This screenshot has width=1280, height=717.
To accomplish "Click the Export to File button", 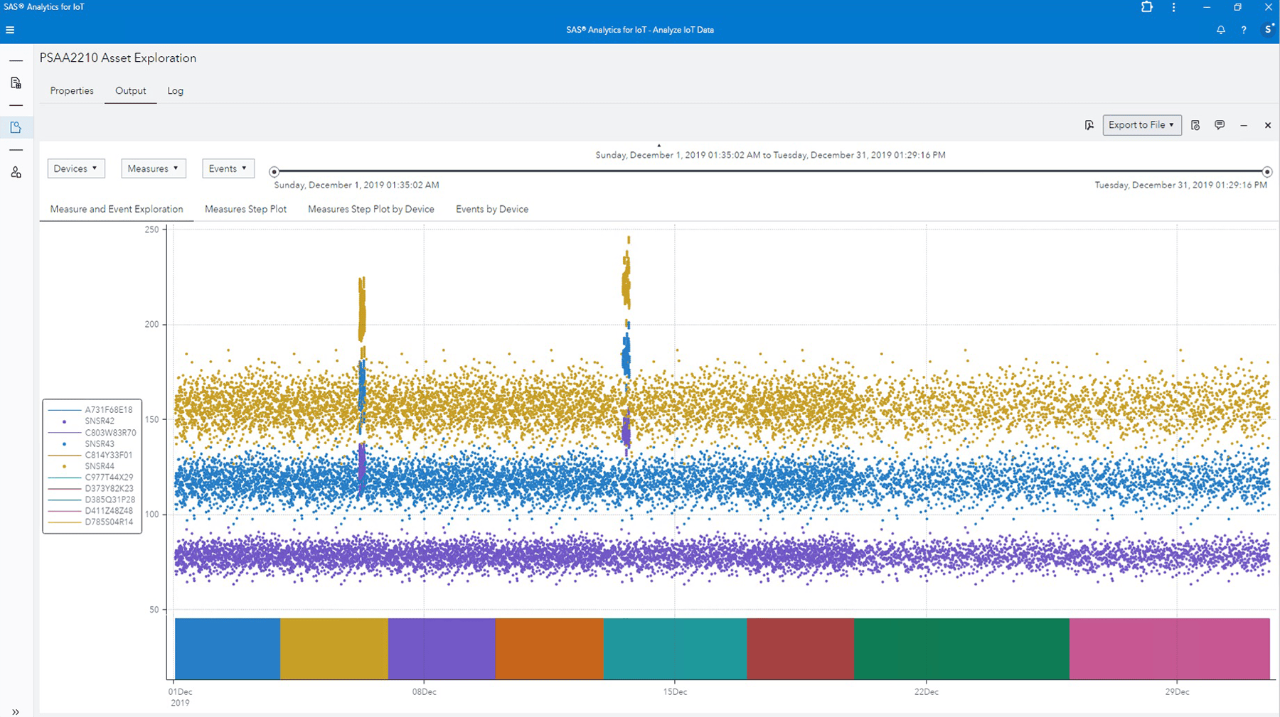I will (1142, 125).
